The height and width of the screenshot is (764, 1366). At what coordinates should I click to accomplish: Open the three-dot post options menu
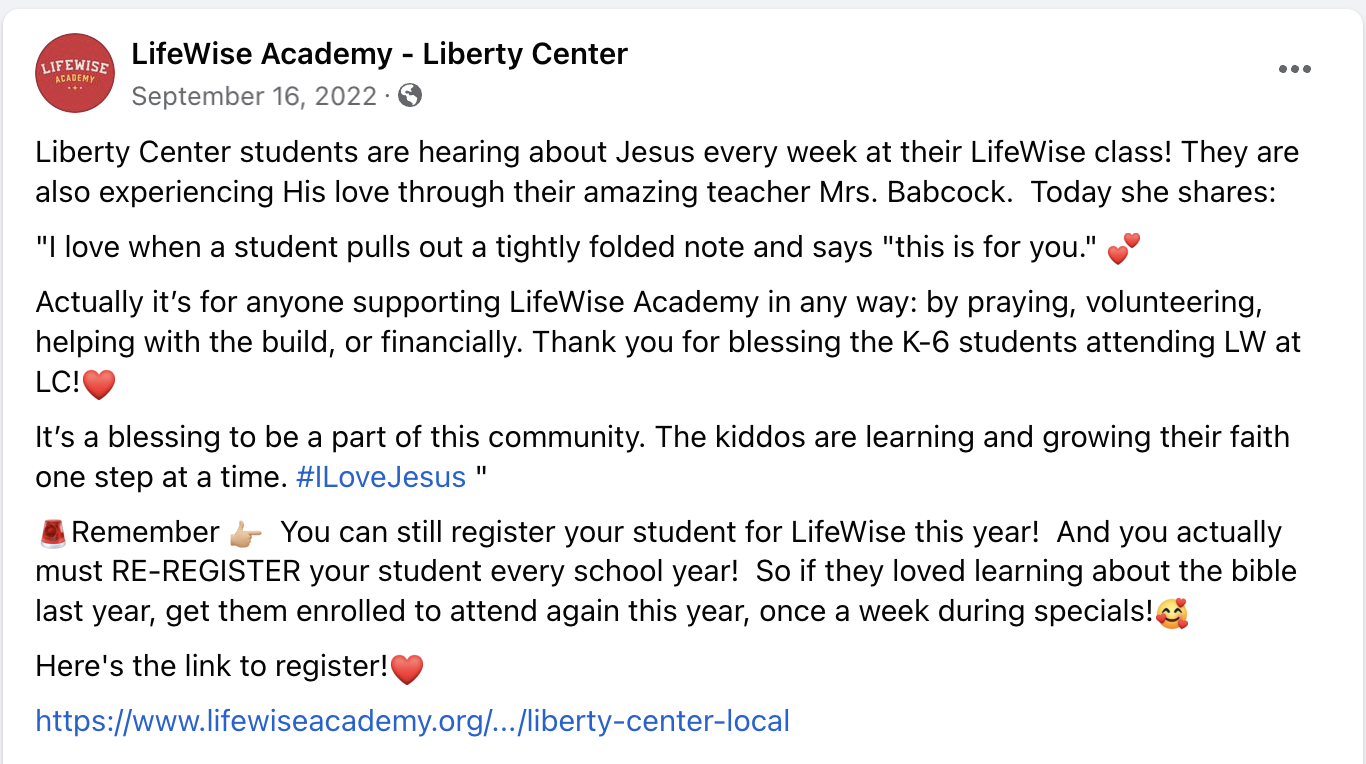click(x=1295, y=69)
